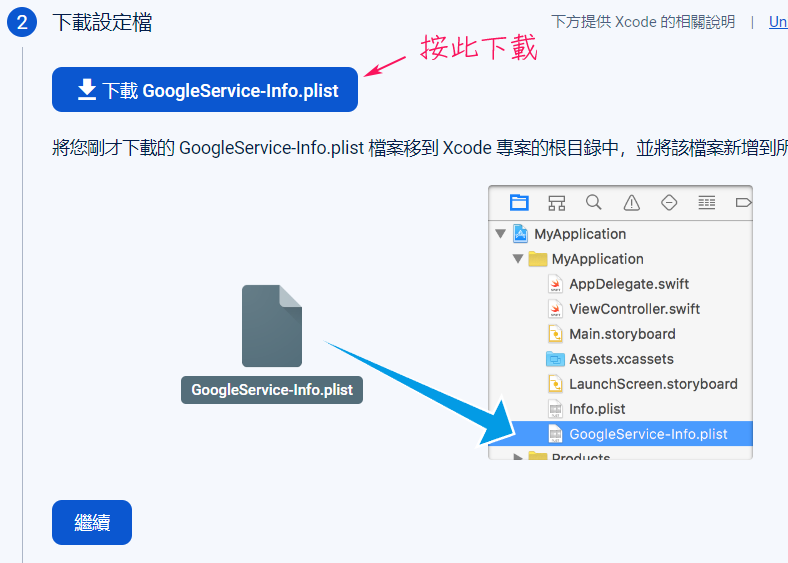Collapse the MyApplication folder disclosure triangle

point(518,259)
